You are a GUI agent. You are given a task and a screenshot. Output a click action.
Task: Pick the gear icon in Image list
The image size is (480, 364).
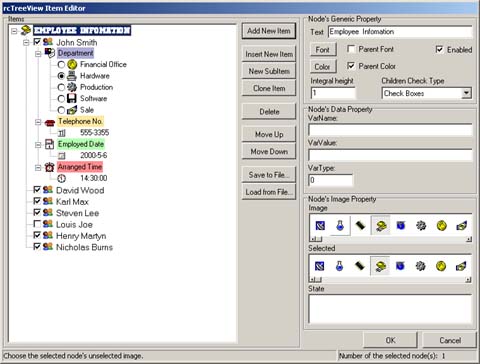tap(421, 226)
